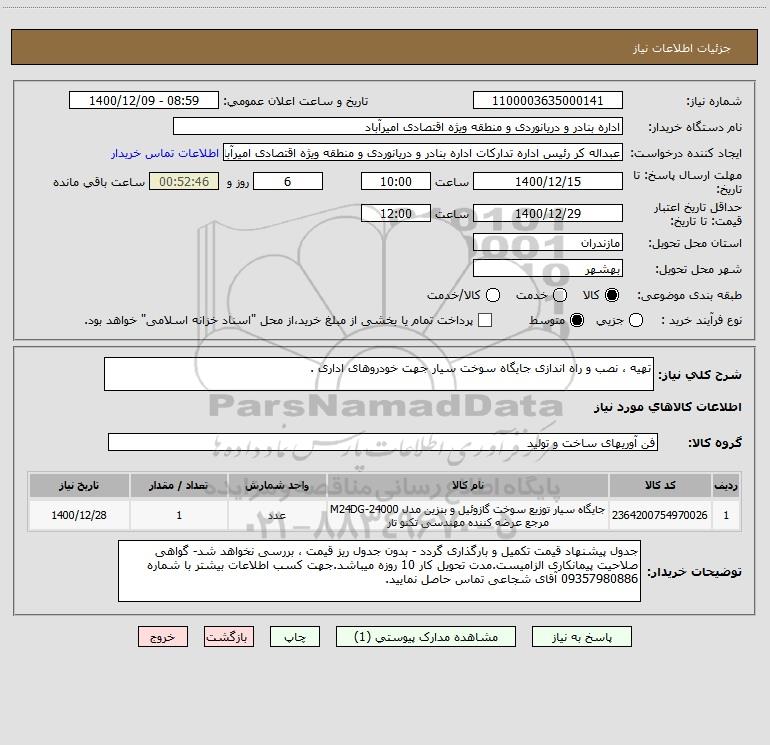Click the چاپ print button
This screenshot has height=745, width=770.
[295, 637]
